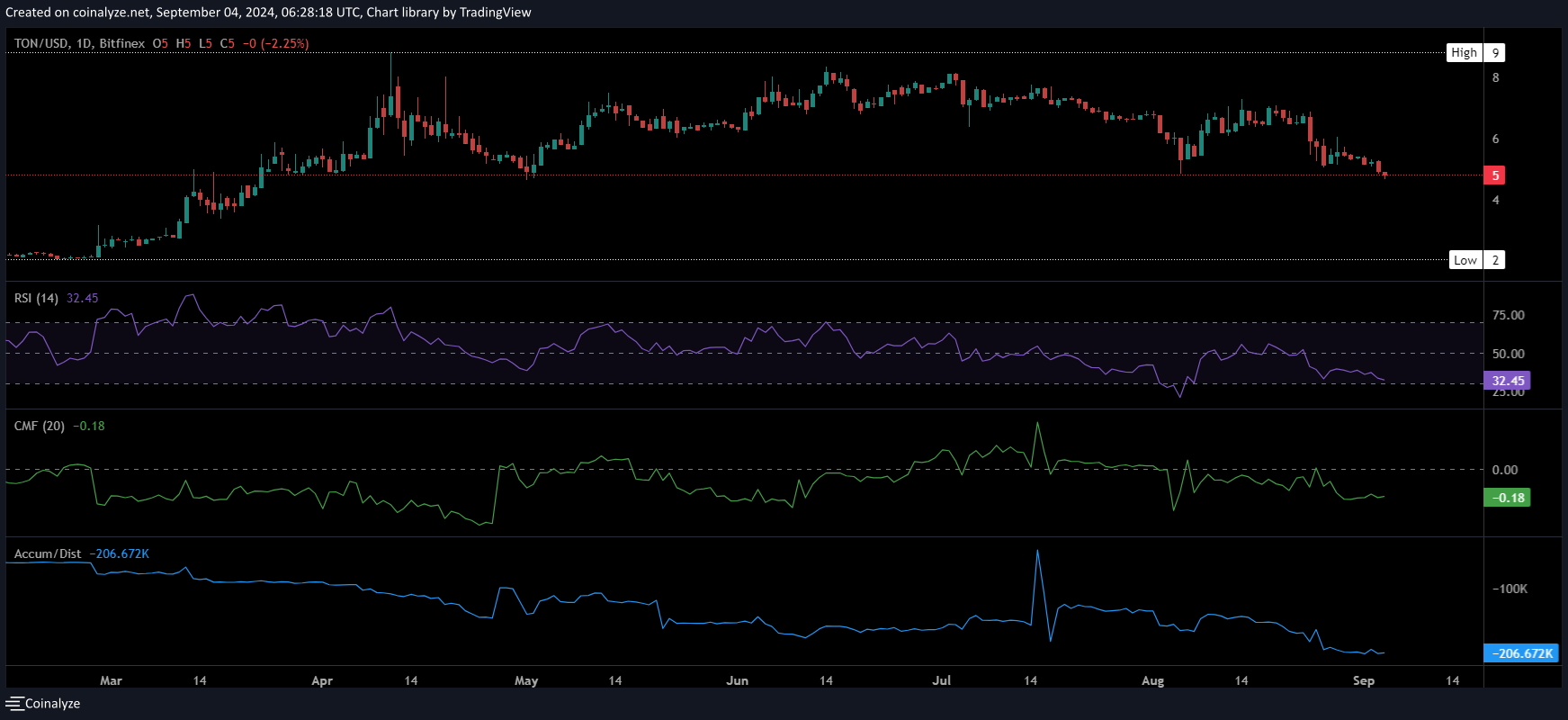Viewport: 1568px width, 720px height.
Task: Click the red current price tag 5
Action: (1495, 175)
